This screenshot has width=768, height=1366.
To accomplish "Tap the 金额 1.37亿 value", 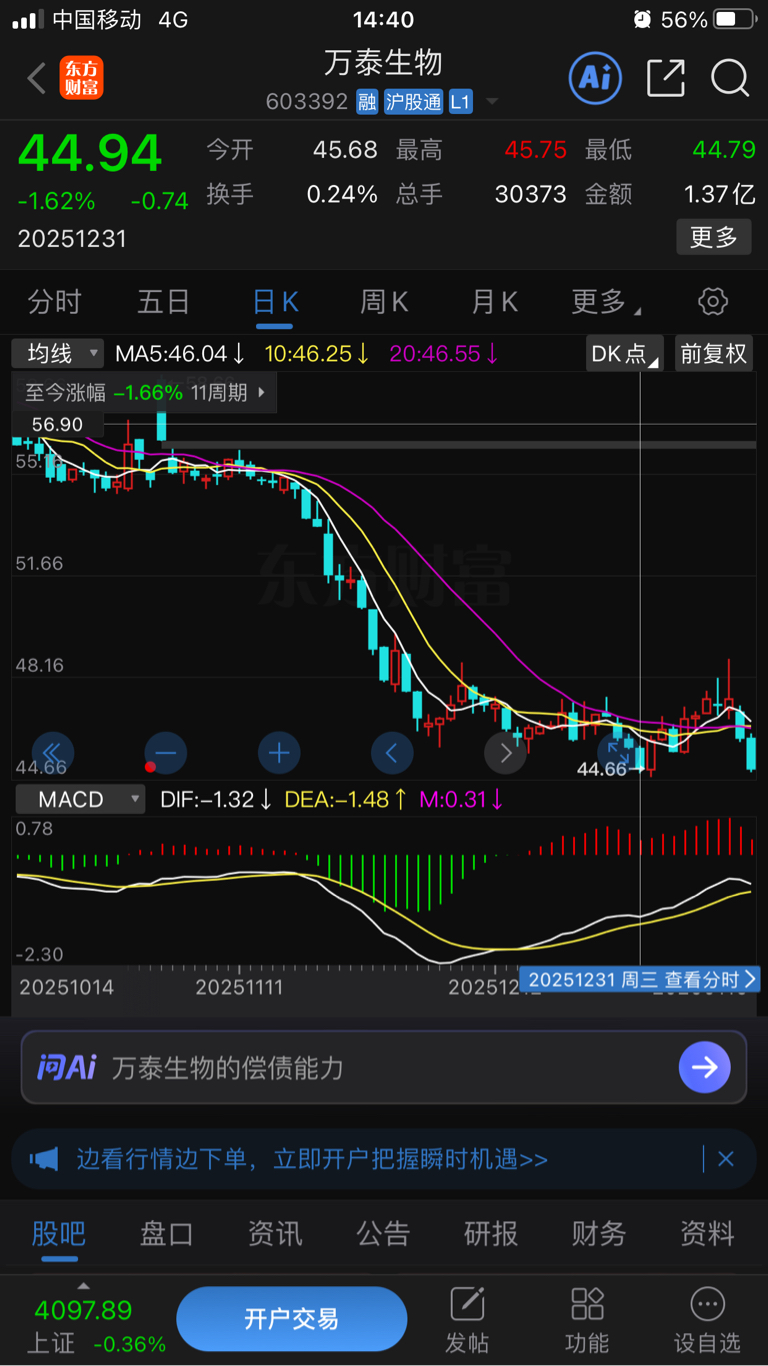I will (720, 194).
